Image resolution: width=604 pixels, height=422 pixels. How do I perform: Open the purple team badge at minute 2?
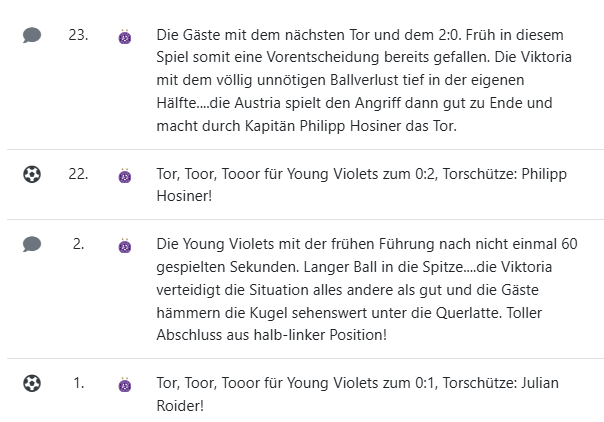pyautogui.click(x=125, y=244)
